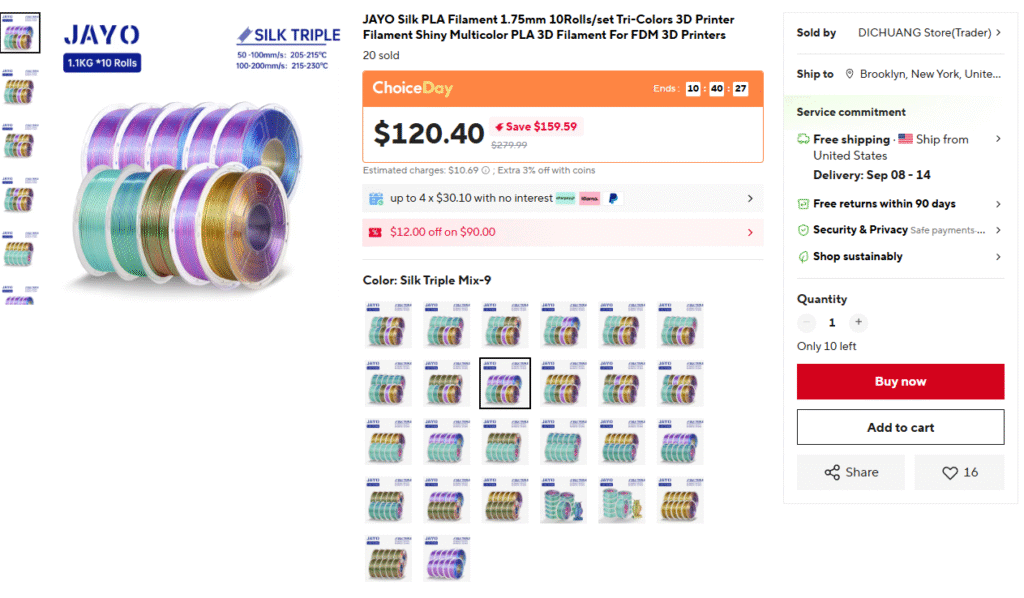Click the PayPal icon in installment row

point(613,198)
